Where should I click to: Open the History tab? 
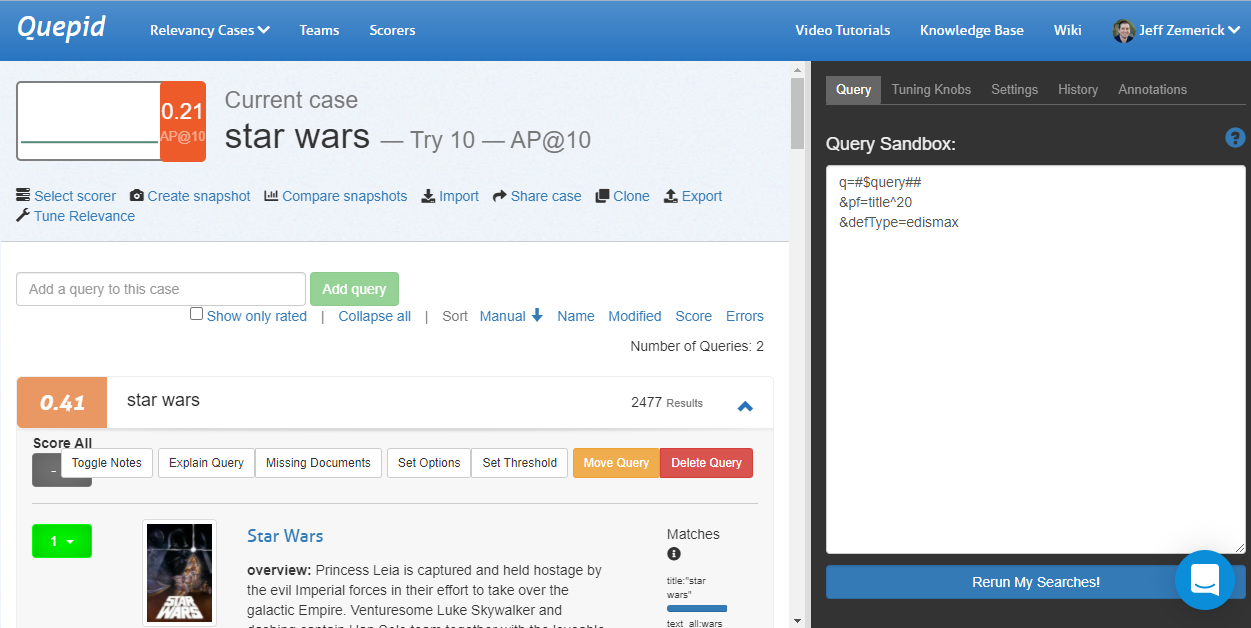click(1078, 89)
